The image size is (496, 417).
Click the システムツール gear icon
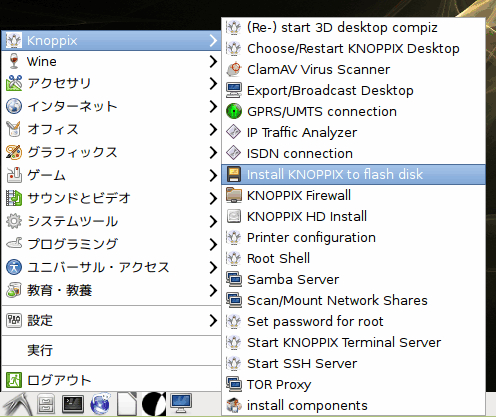point(14,221)
